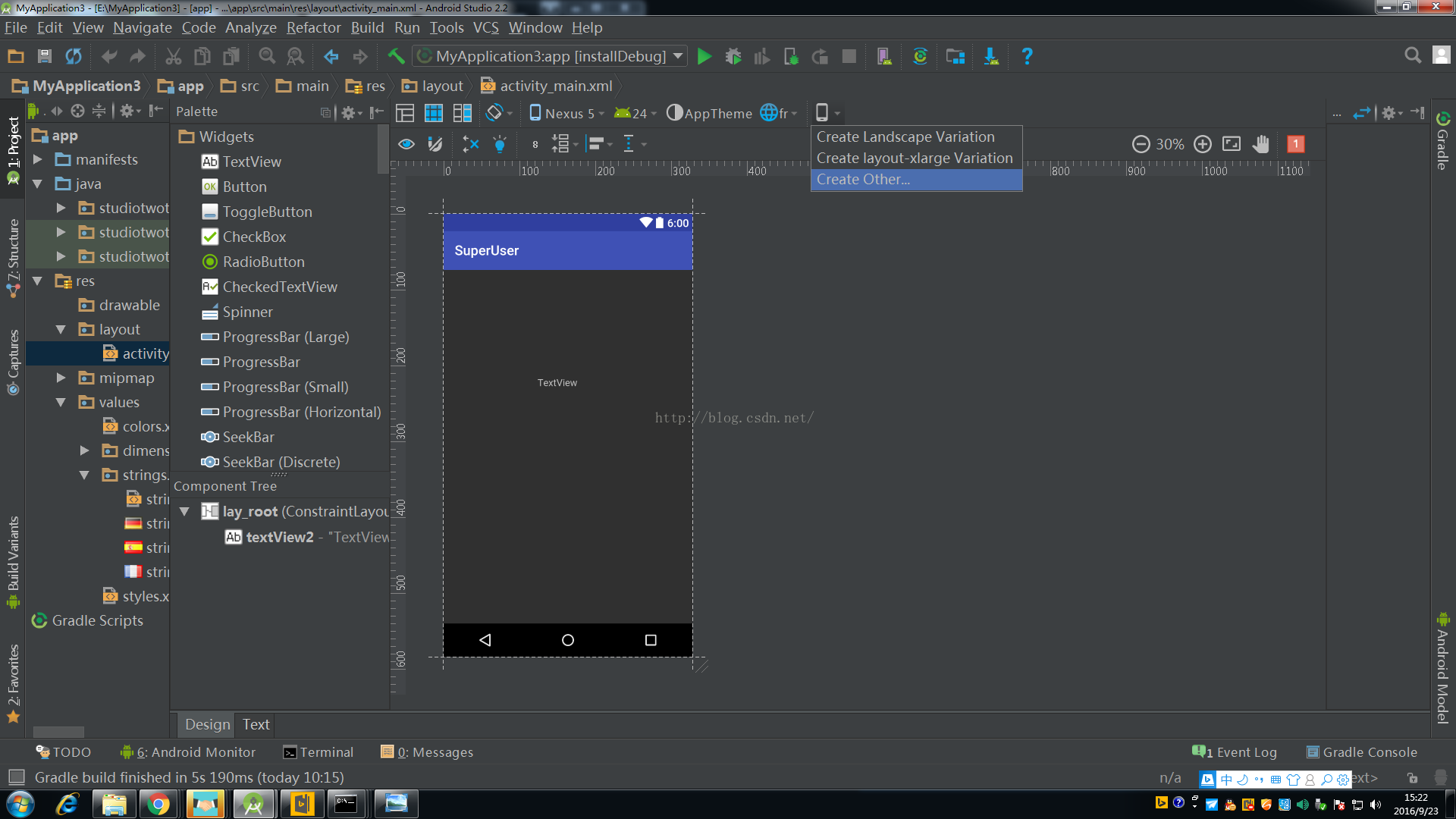Open the fr locale dropdown
The image size is (1456, 819).
point(779,113)
